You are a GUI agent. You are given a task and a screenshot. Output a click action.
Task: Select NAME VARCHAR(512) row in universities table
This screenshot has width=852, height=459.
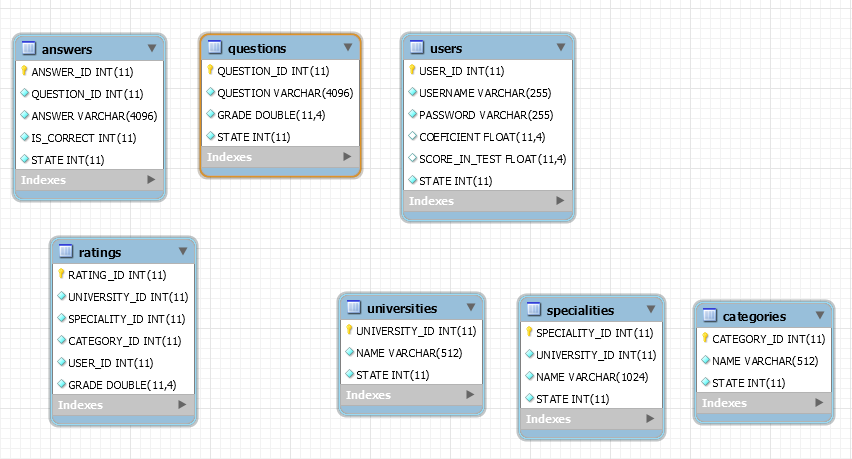tap(411, 353)
